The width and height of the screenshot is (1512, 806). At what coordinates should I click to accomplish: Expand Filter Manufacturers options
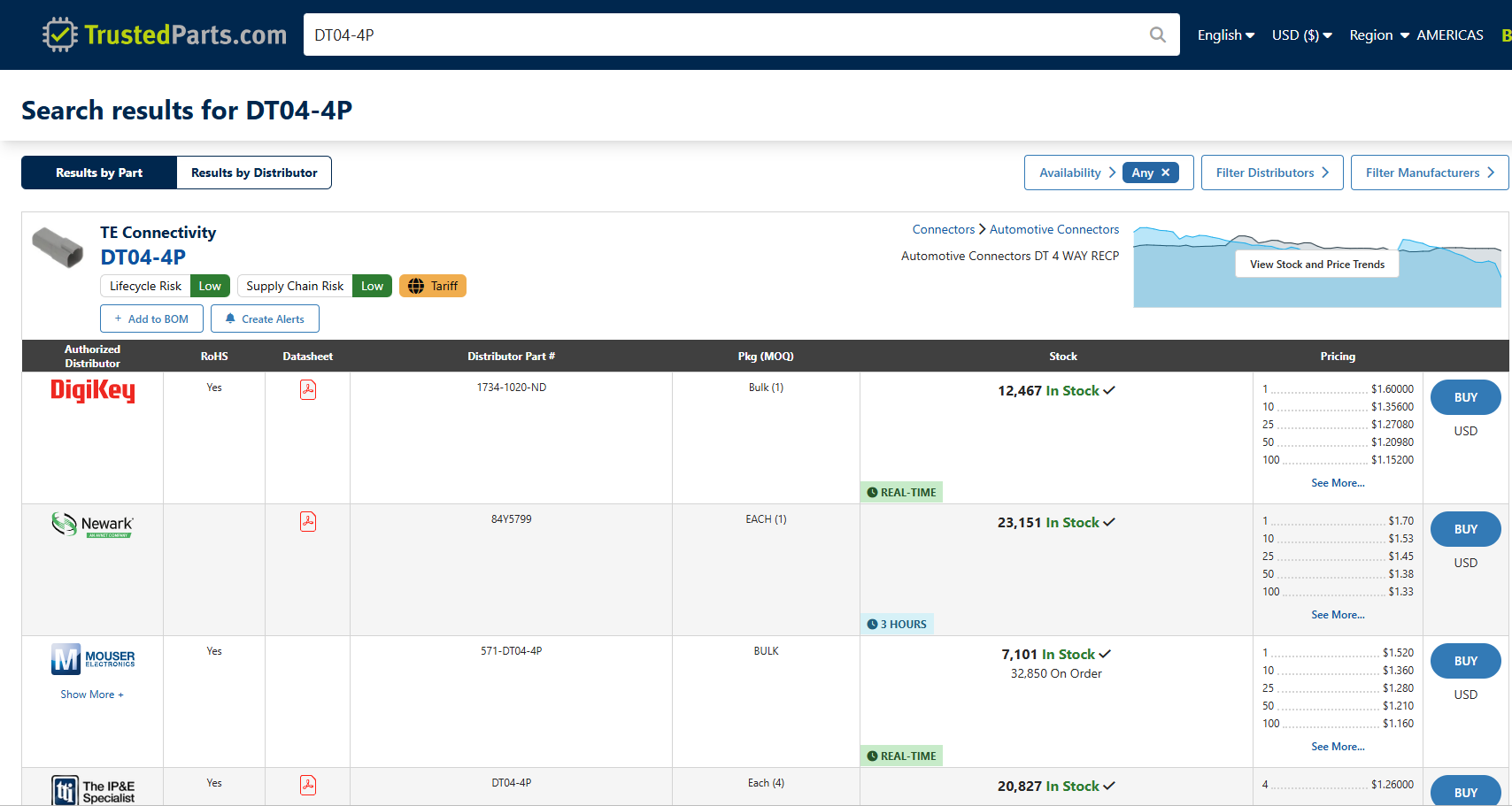coord(1430,173)
